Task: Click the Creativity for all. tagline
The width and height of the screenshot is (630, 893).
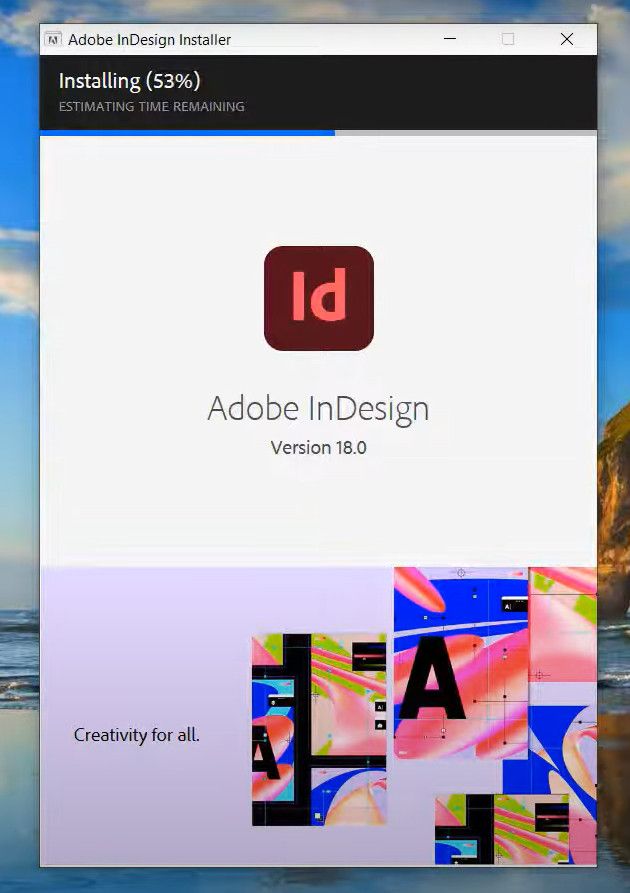Action: pyautogui.click(x=137, y=735)
